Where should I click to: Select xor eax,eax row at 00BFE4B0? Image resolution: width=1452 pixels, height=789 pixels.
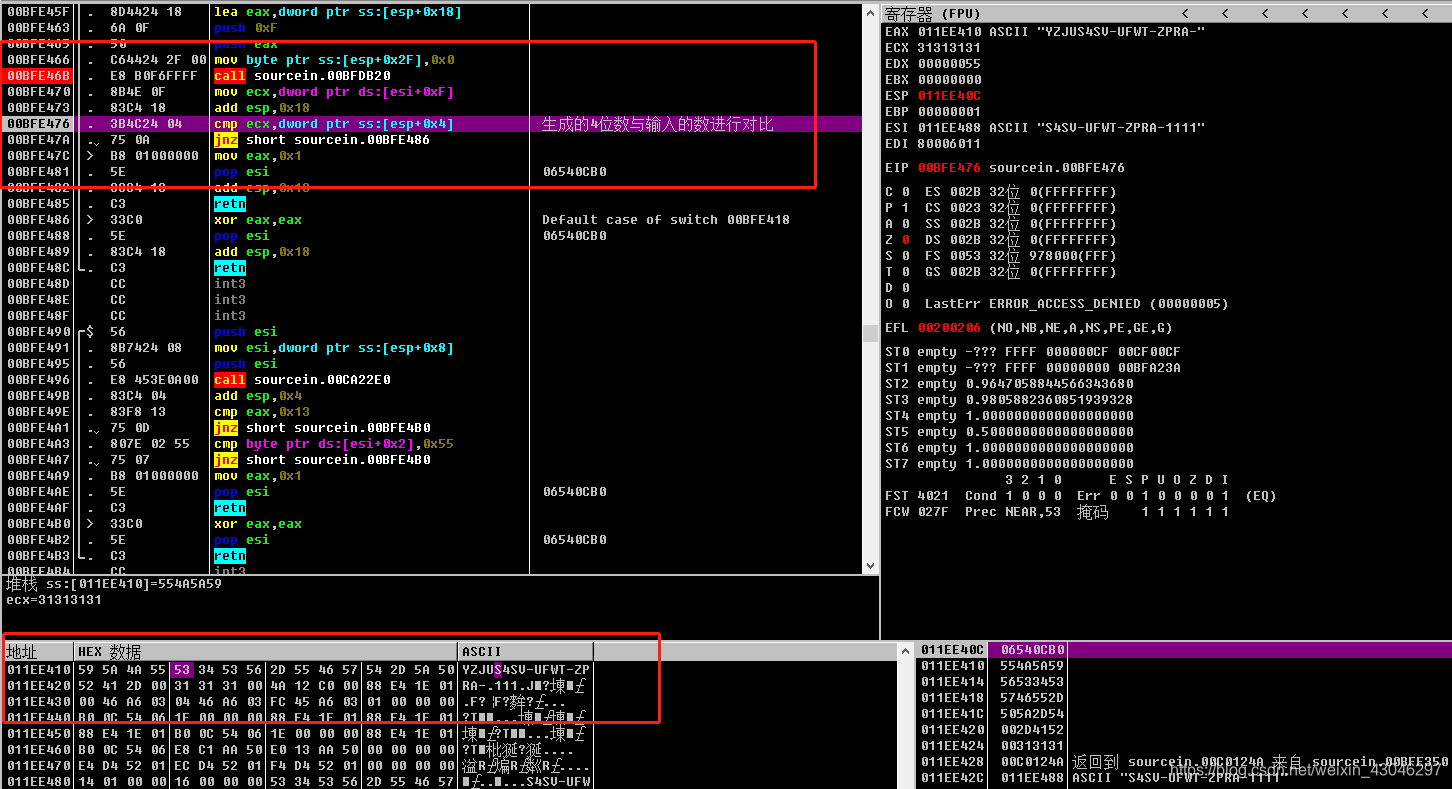pyautogui.click(x=431, y=524)
